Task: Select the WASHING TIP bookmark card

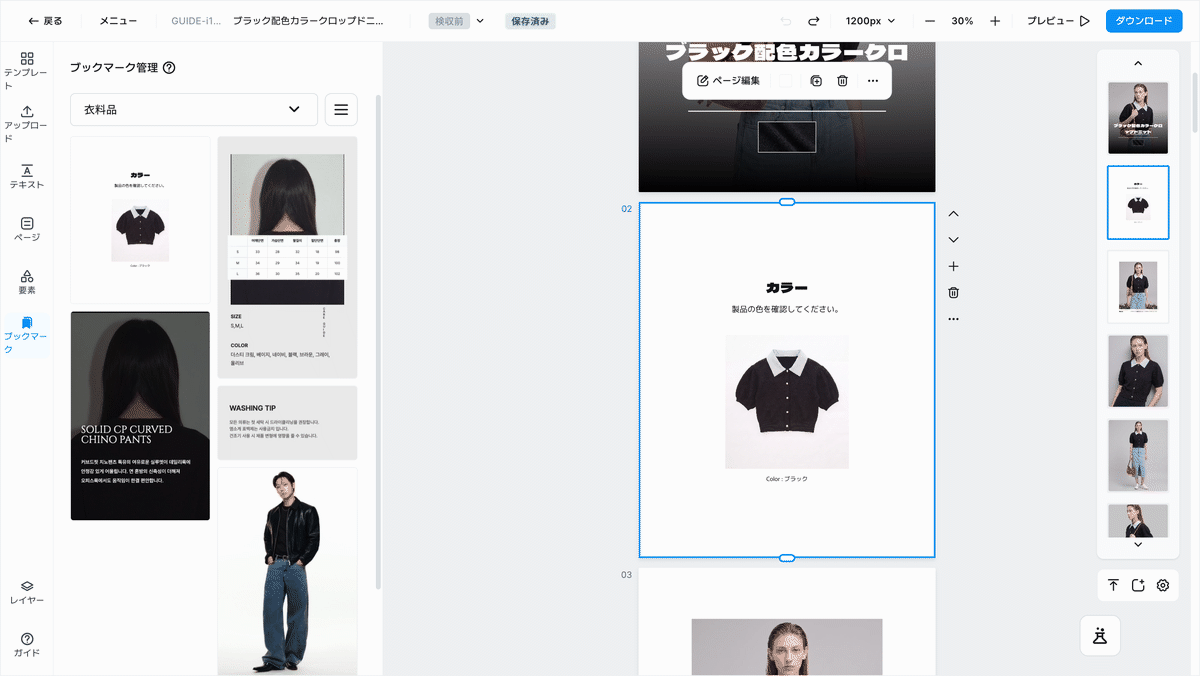Action: pyautogui.click(x=287, y=422)
